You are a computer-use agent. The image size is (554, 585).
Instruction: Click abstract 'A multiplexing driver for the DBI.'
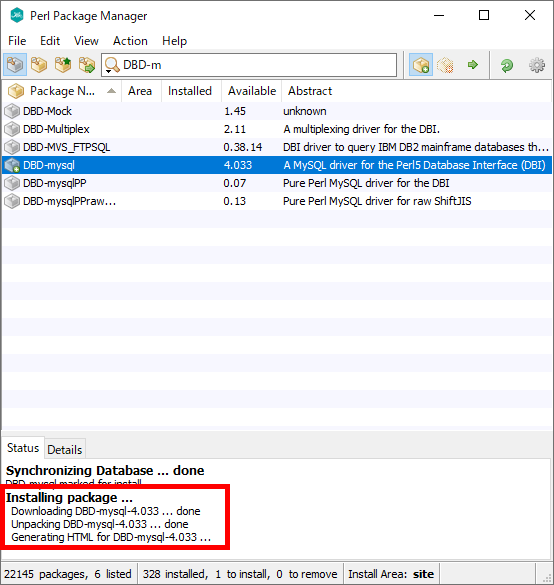click(361, 129)
